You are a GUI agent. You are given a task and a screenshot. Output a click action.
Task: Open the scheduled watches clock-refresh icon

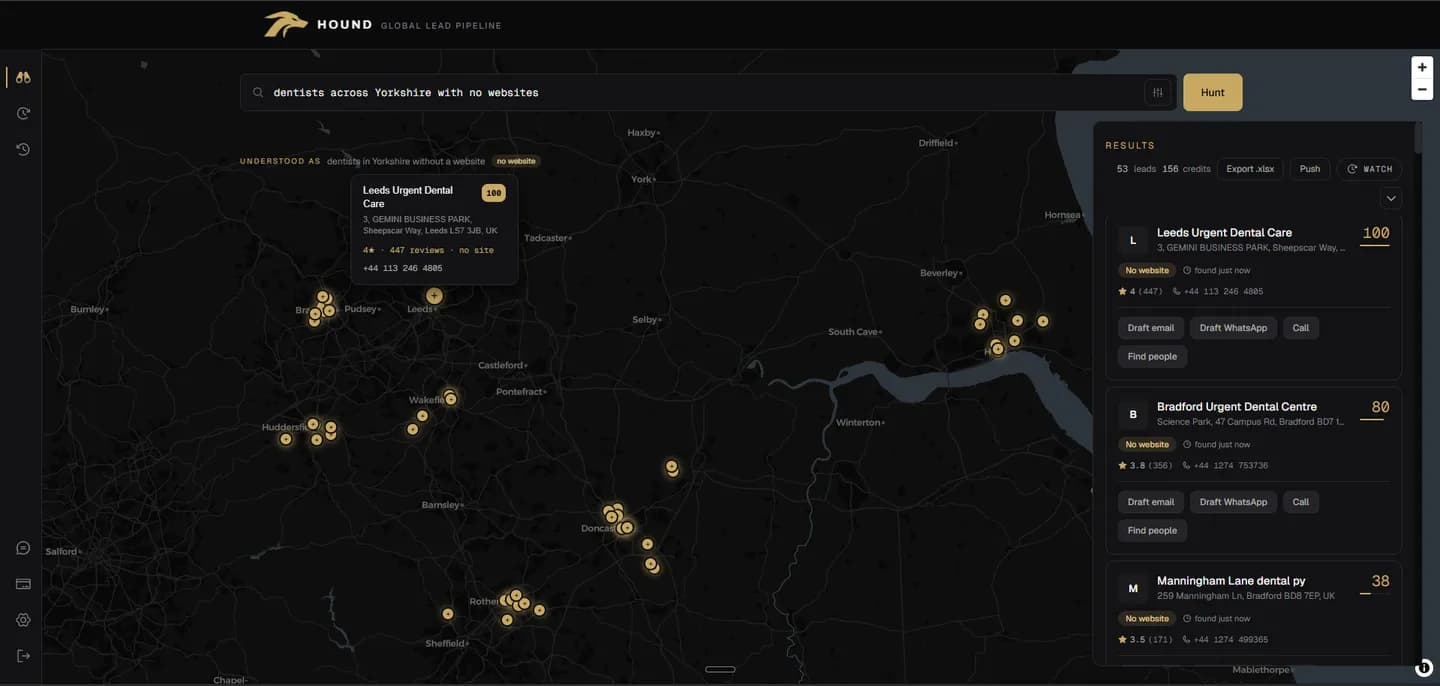tap(23, 113)
